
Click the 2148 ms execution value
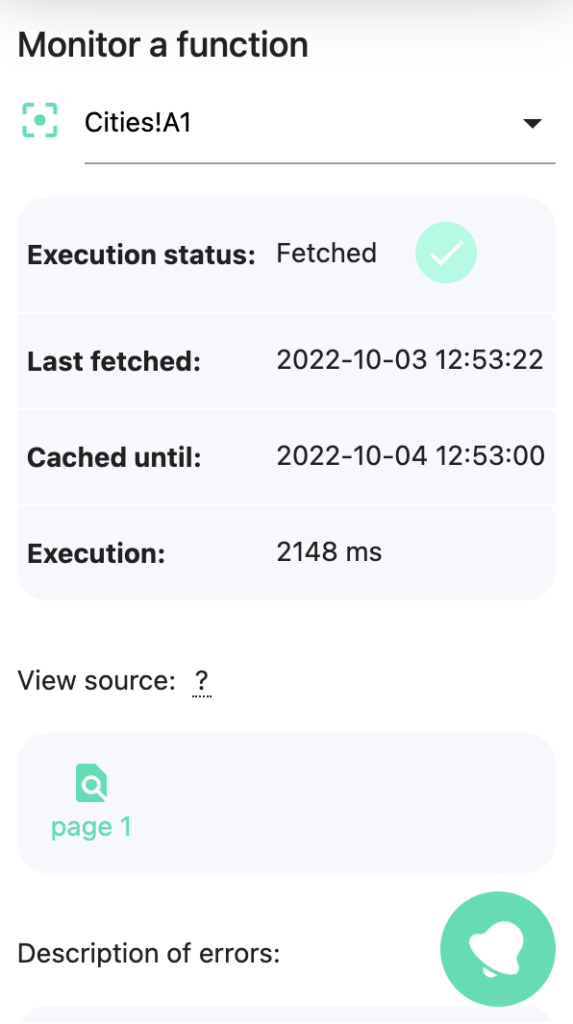pos(329,552)
